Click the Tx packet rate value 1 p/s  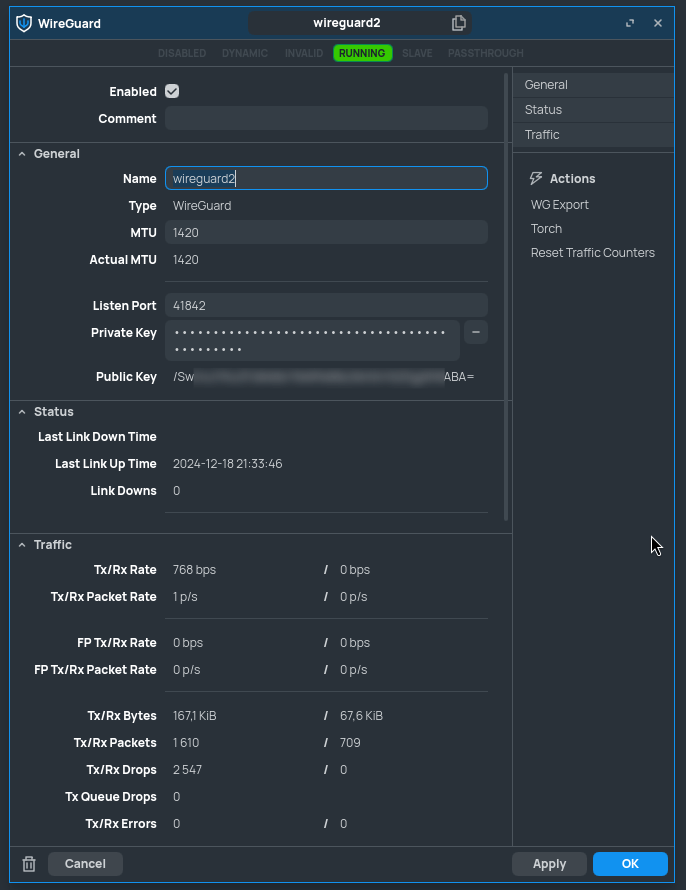click(x=185, y=597)
